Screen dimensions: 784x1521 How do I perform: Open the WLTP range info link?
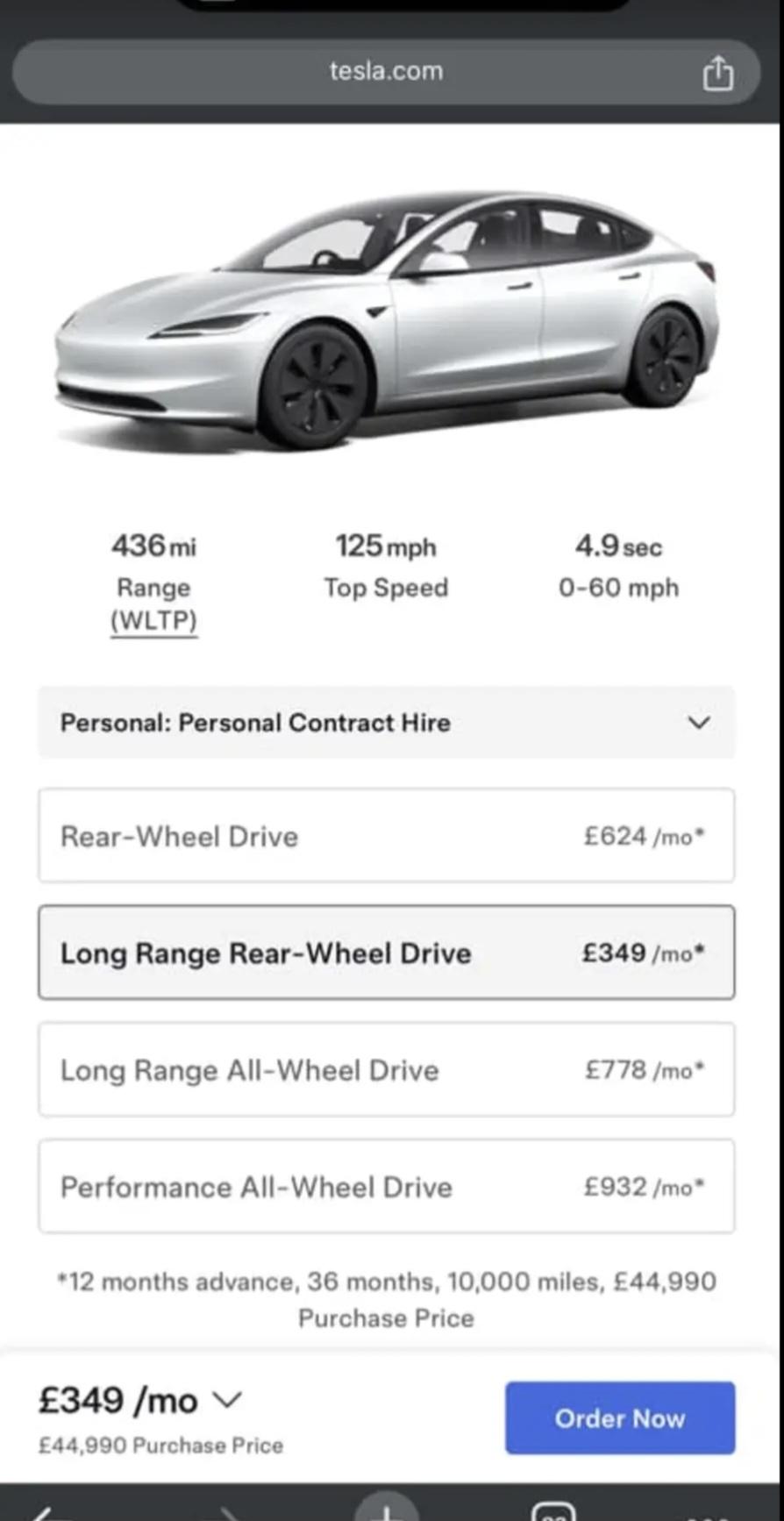click(154, 620)
